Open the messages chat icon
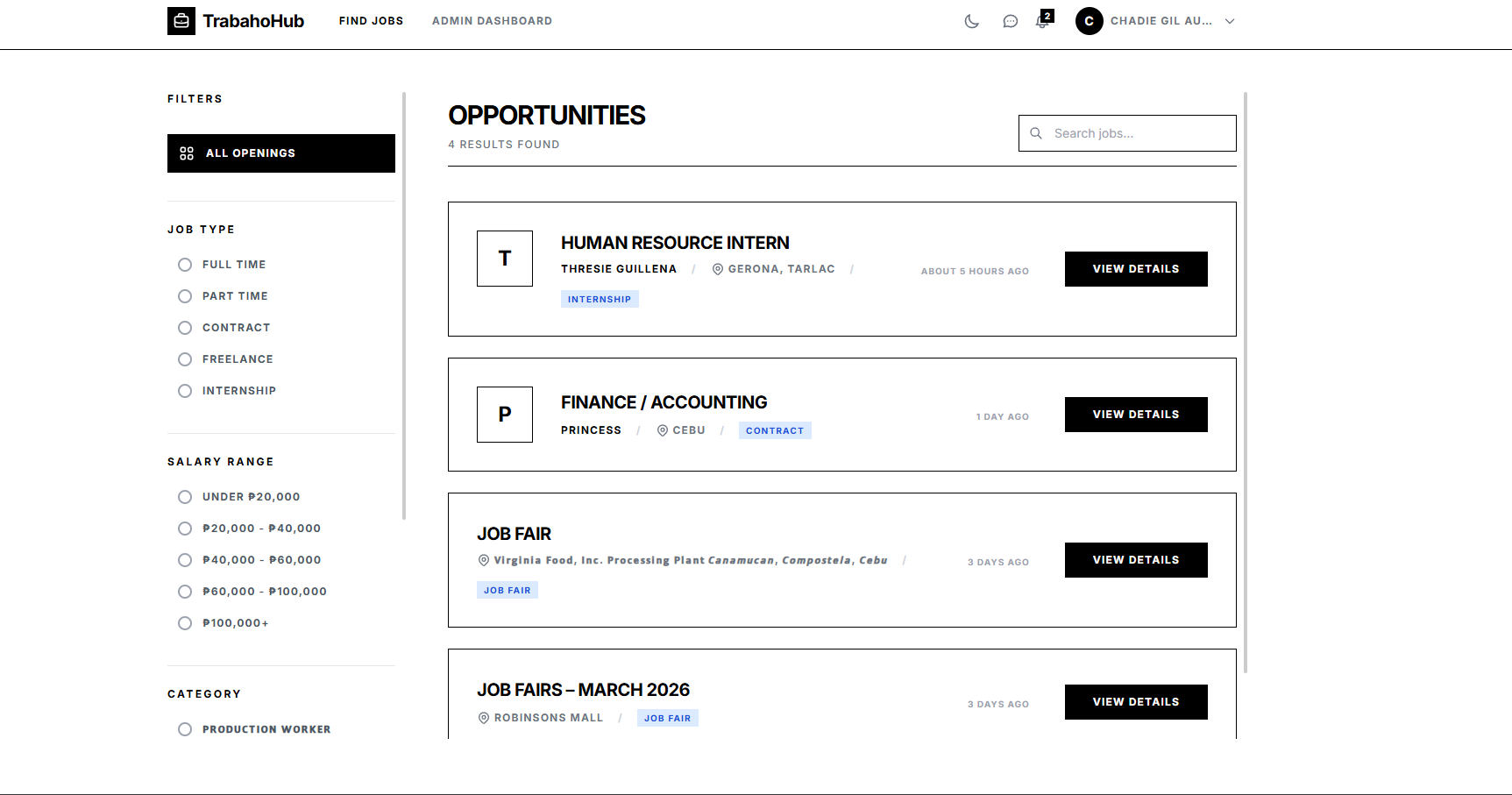 tap(1010, 21)
